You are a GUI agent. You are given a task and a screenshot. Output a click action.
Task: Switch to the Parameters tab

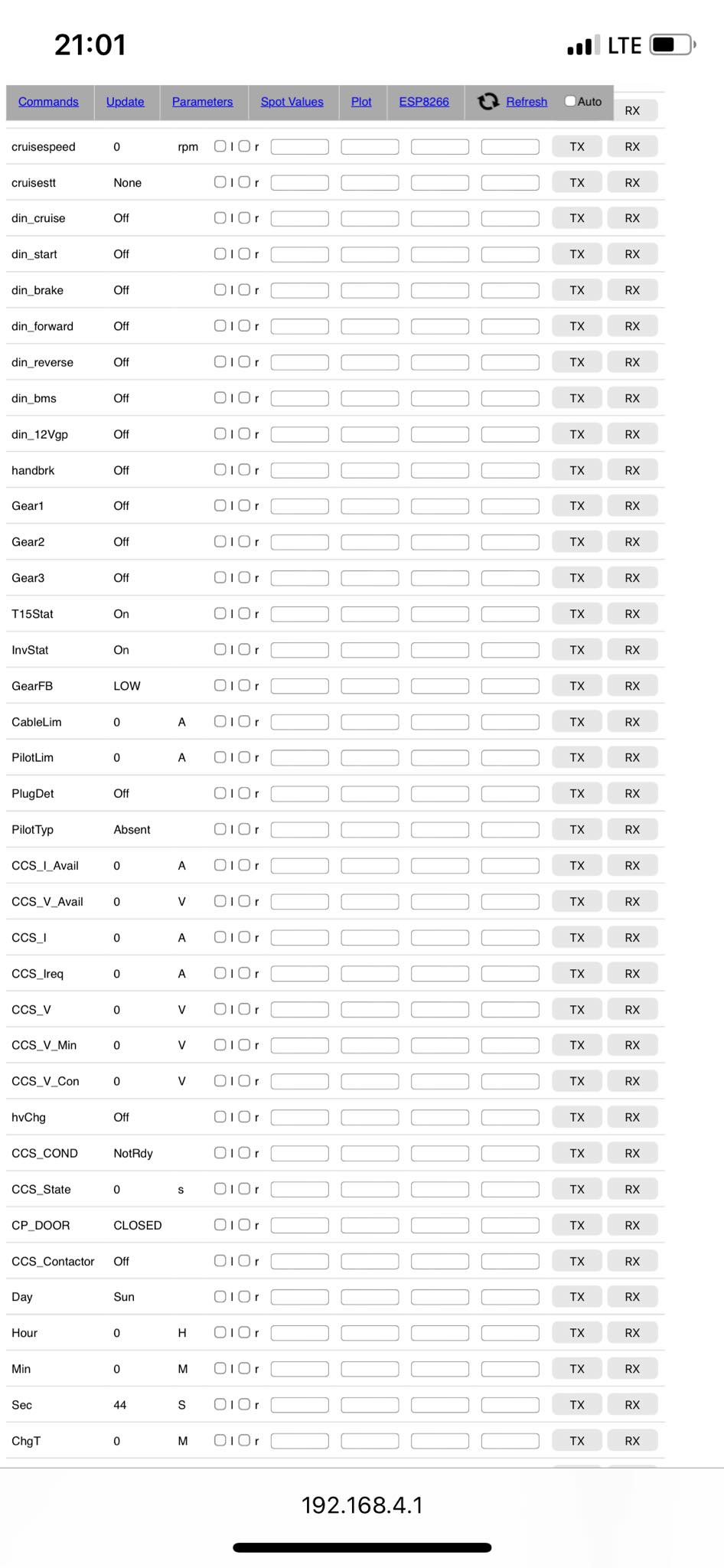[x=202, y=102]
